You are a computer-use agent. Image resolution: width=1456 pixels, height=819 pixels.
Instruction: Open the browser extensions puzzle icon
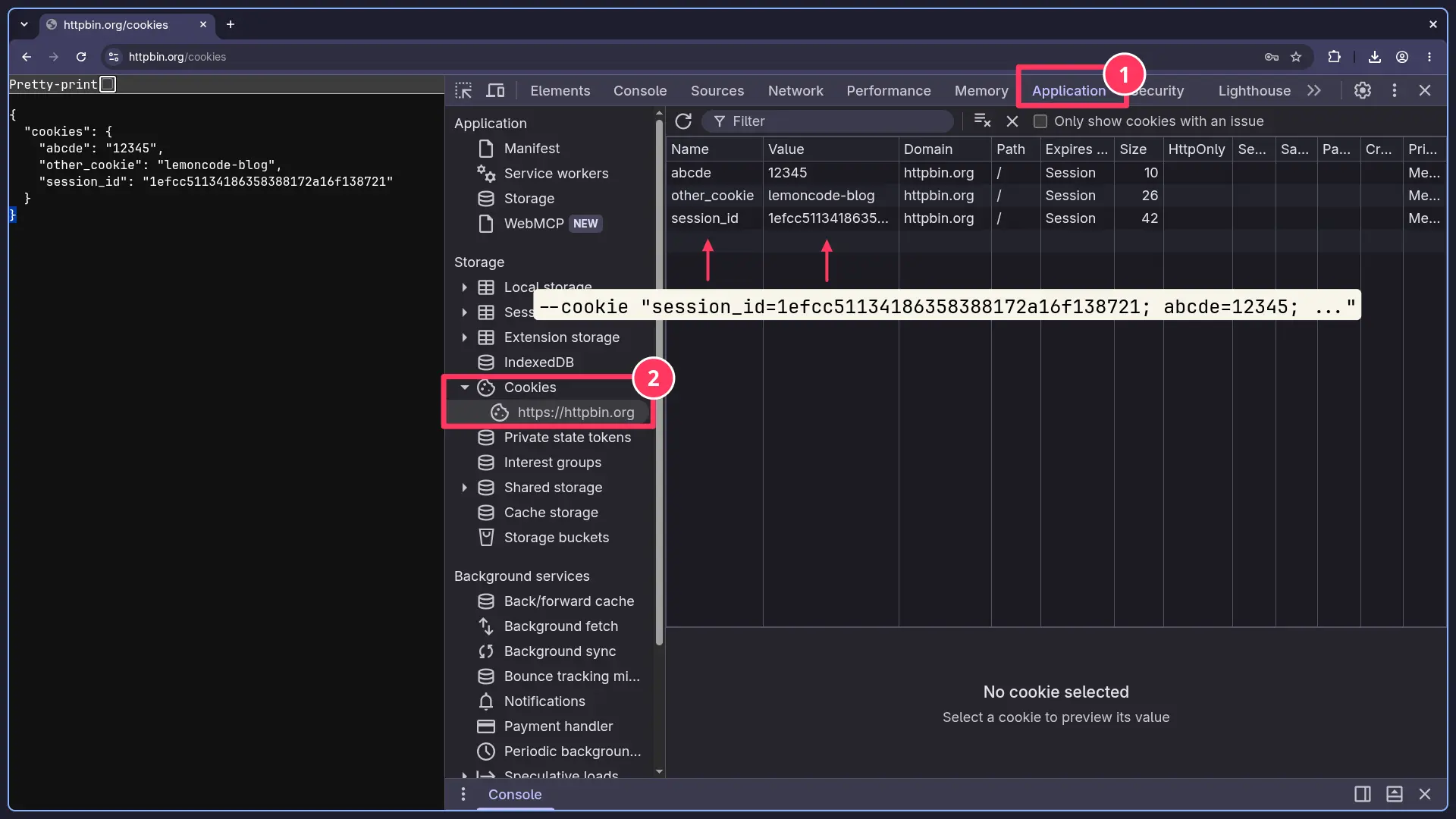1334,57
